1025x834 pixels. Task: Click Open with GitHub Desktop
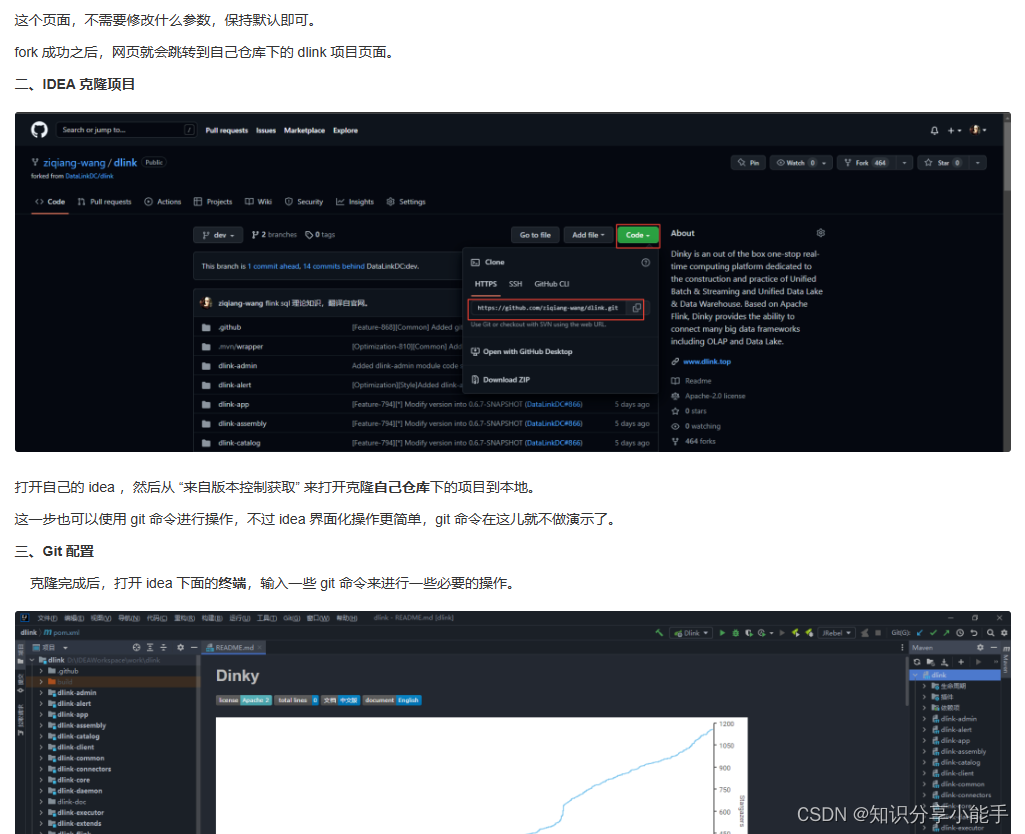[522, 352]
